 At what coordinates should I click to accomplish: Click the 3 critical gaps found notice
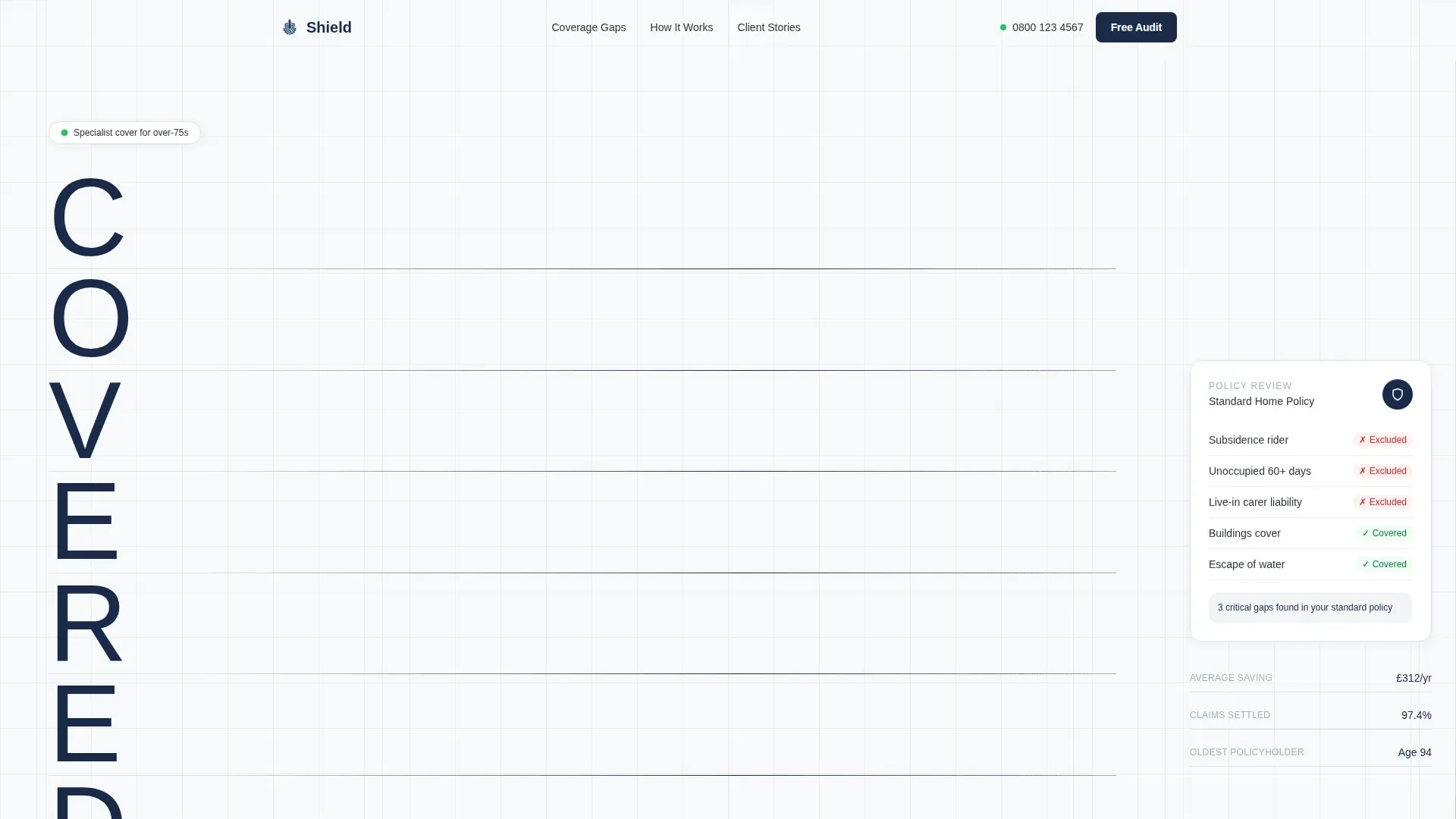1310,607
